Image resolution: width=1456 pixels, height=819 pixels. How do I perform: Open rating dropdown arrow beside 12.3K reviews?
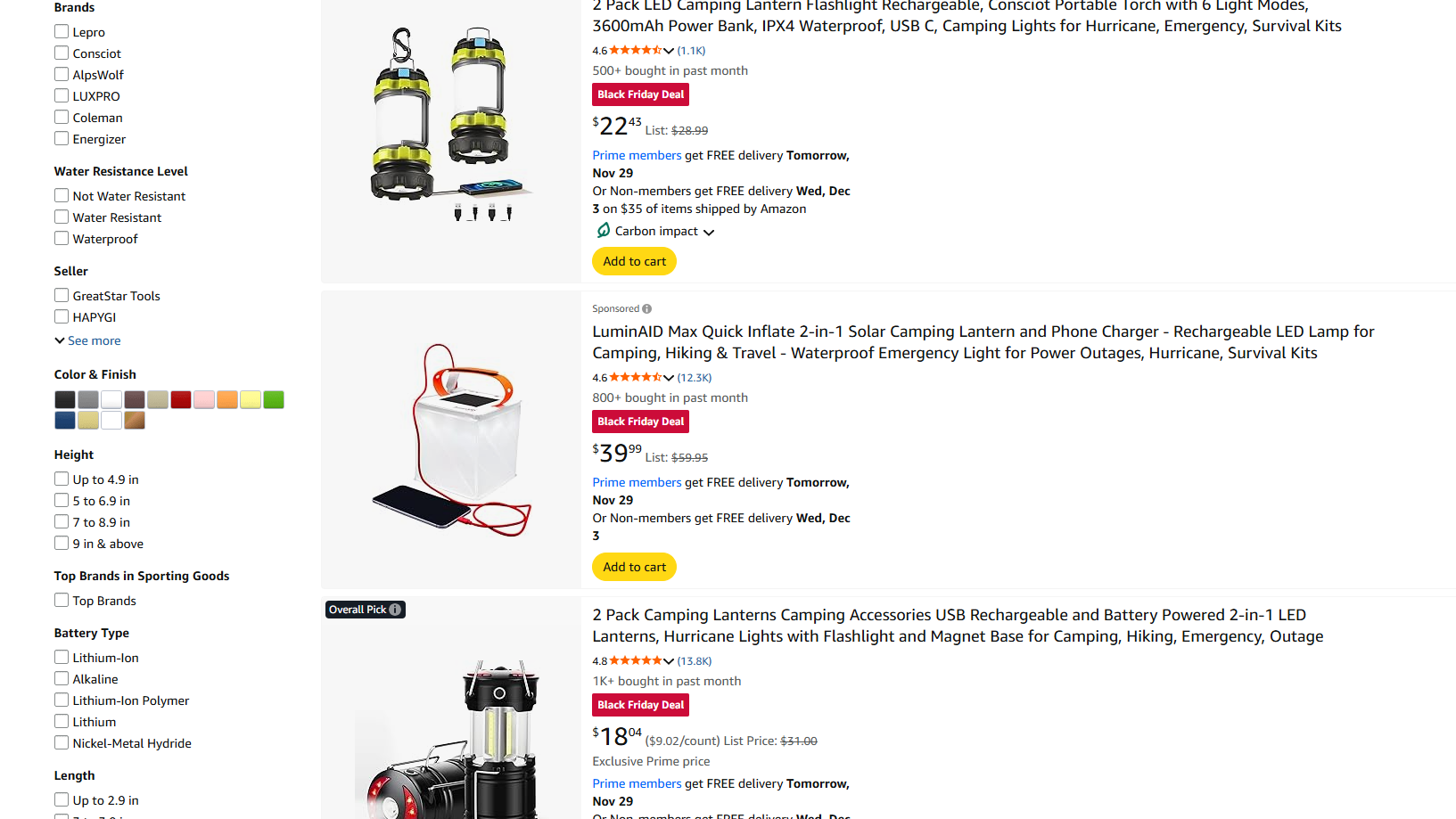pyautogui.click(x=669, y=378)
